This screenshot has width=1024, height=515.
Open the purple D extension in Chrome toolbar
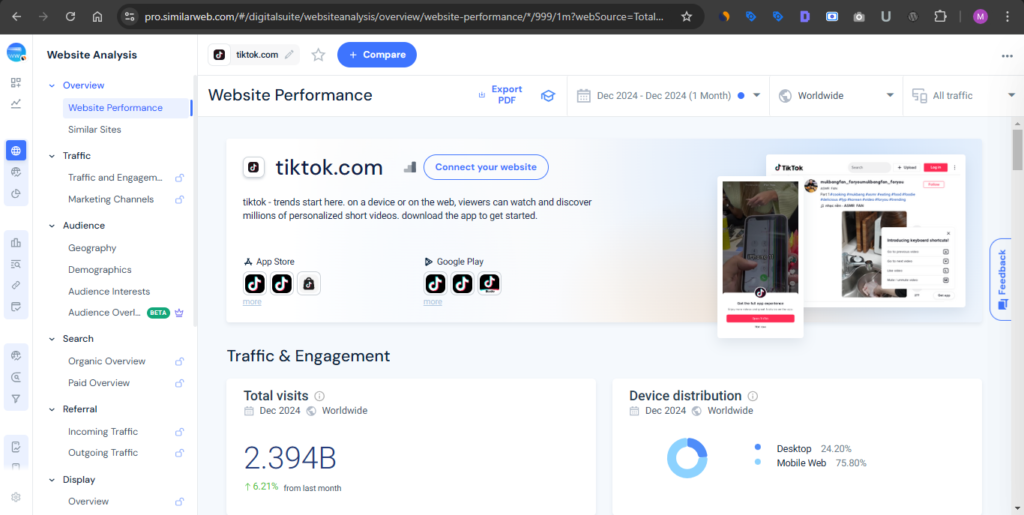click(x=805, y=17)
